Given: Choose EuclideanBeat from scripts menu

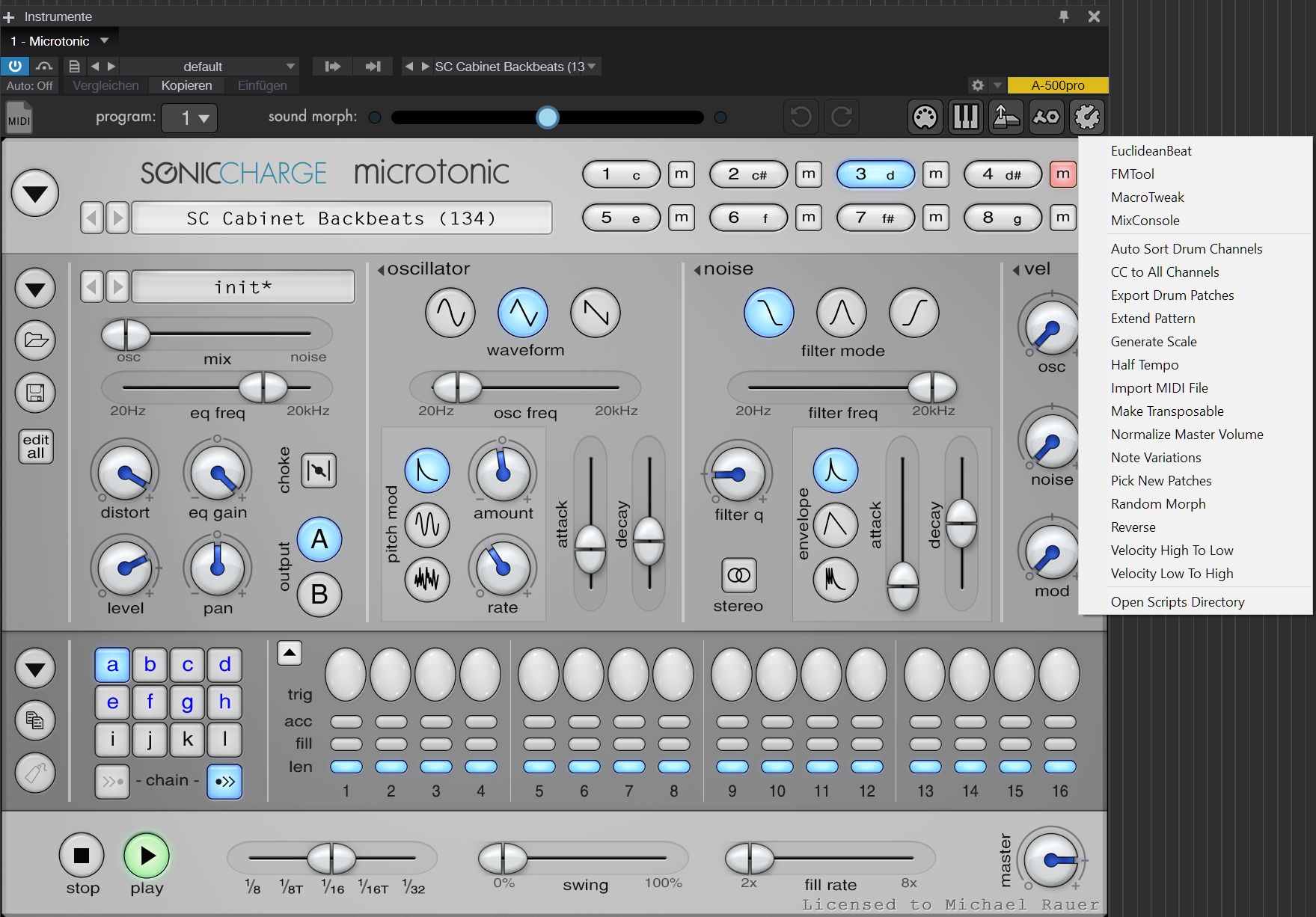Looking at the screenshot, I should click(x=1151, y=151).
